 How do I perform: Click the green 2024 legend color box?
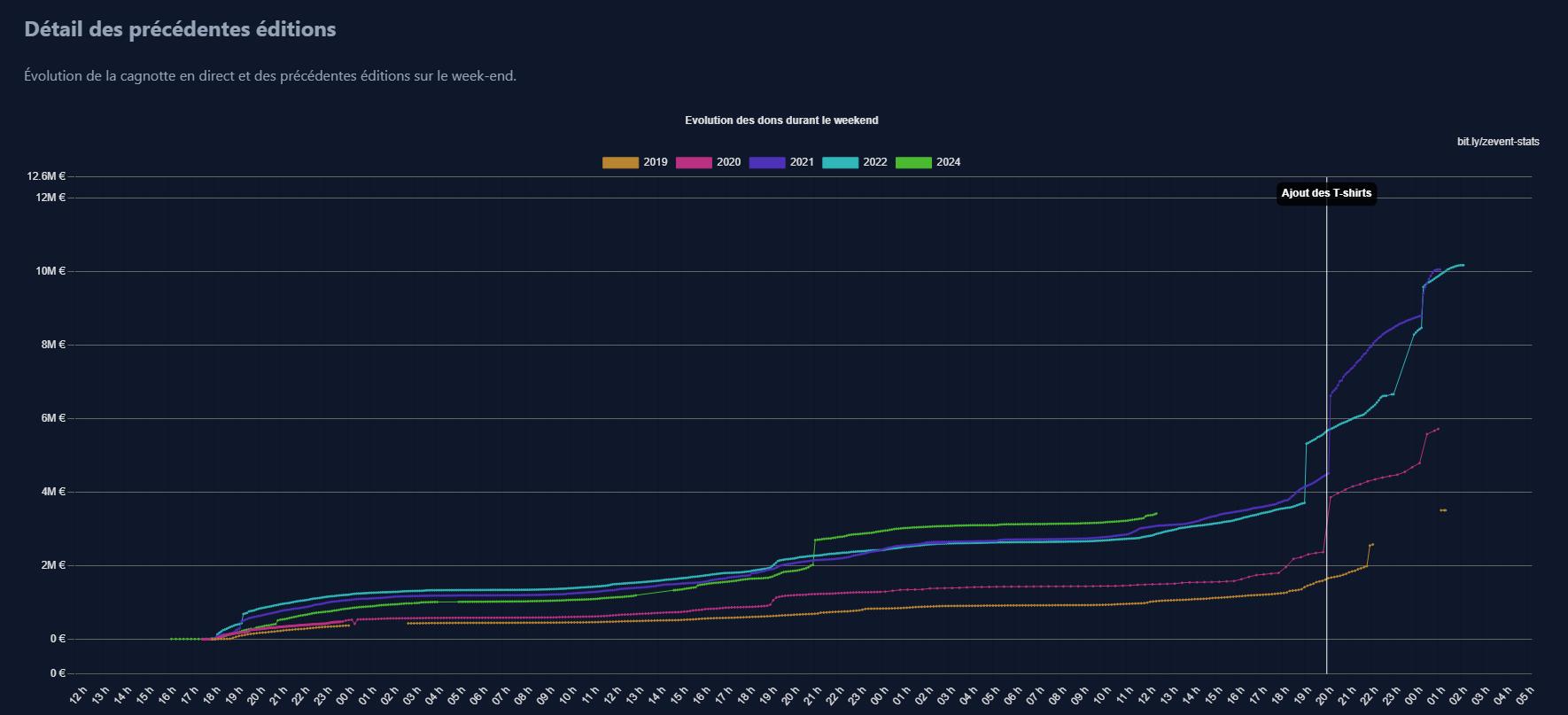click(913, 162)
